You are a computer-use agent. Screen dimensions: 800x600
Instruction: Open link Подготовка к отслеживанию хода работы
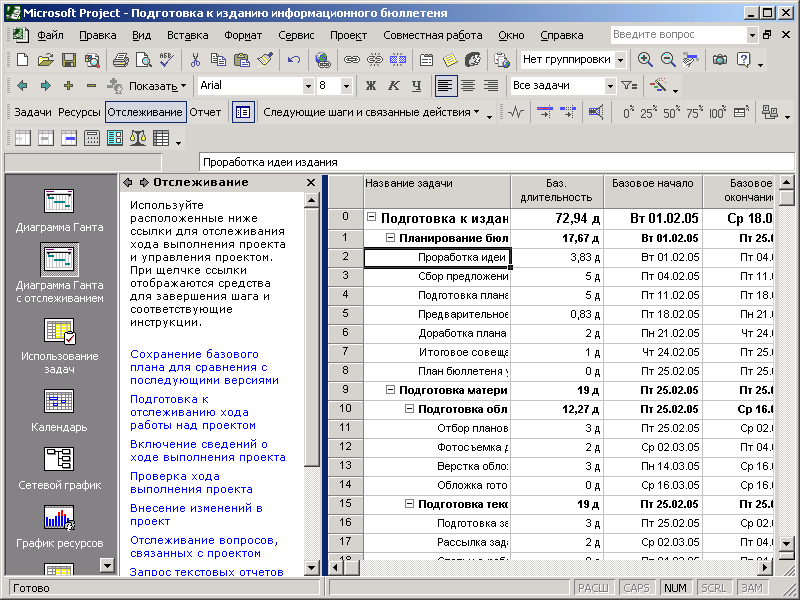(x=192, y=412)
